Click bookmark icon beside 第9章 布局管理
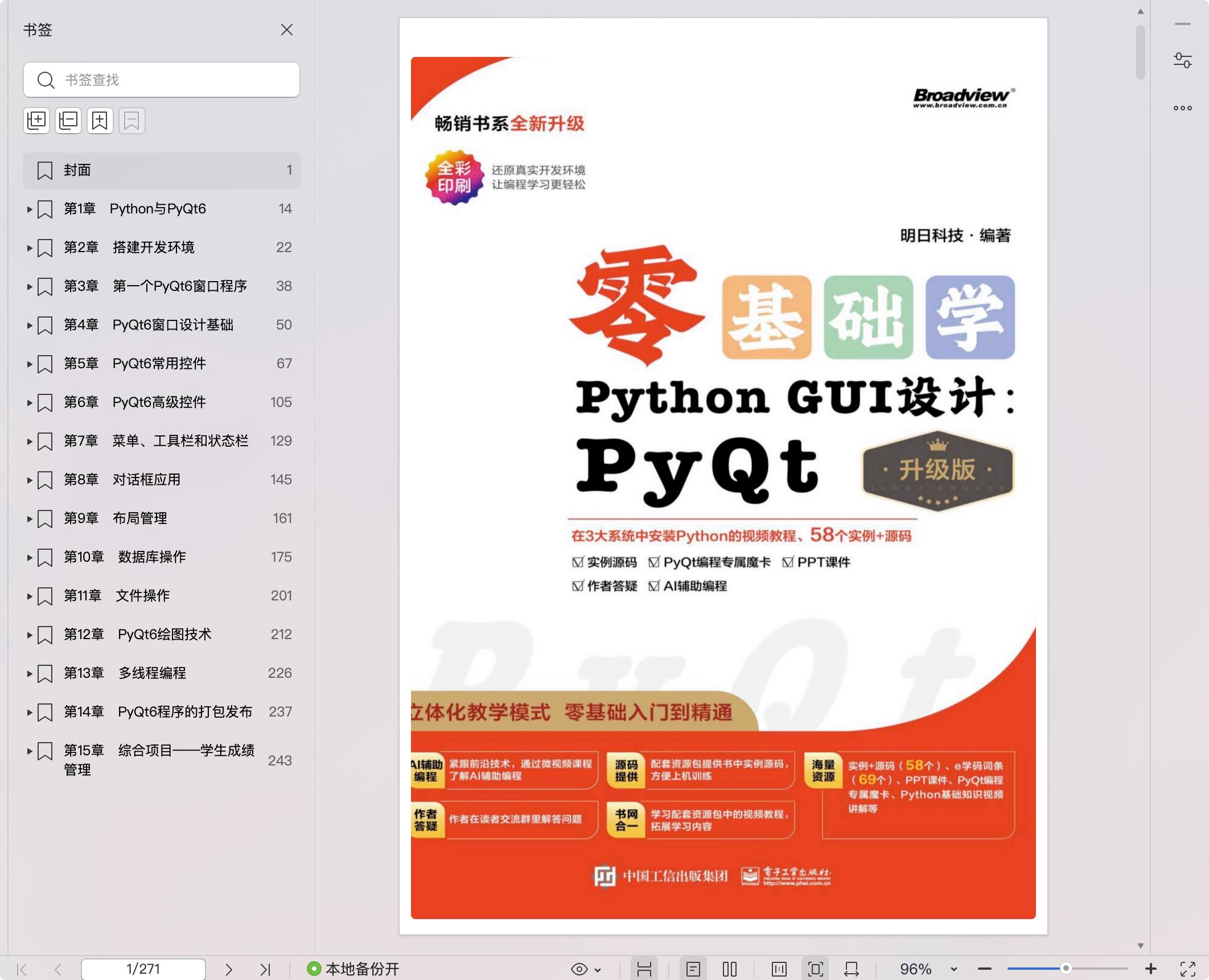Image resolution: width=1209 pixels, height=980 pixels. point(45,519)
